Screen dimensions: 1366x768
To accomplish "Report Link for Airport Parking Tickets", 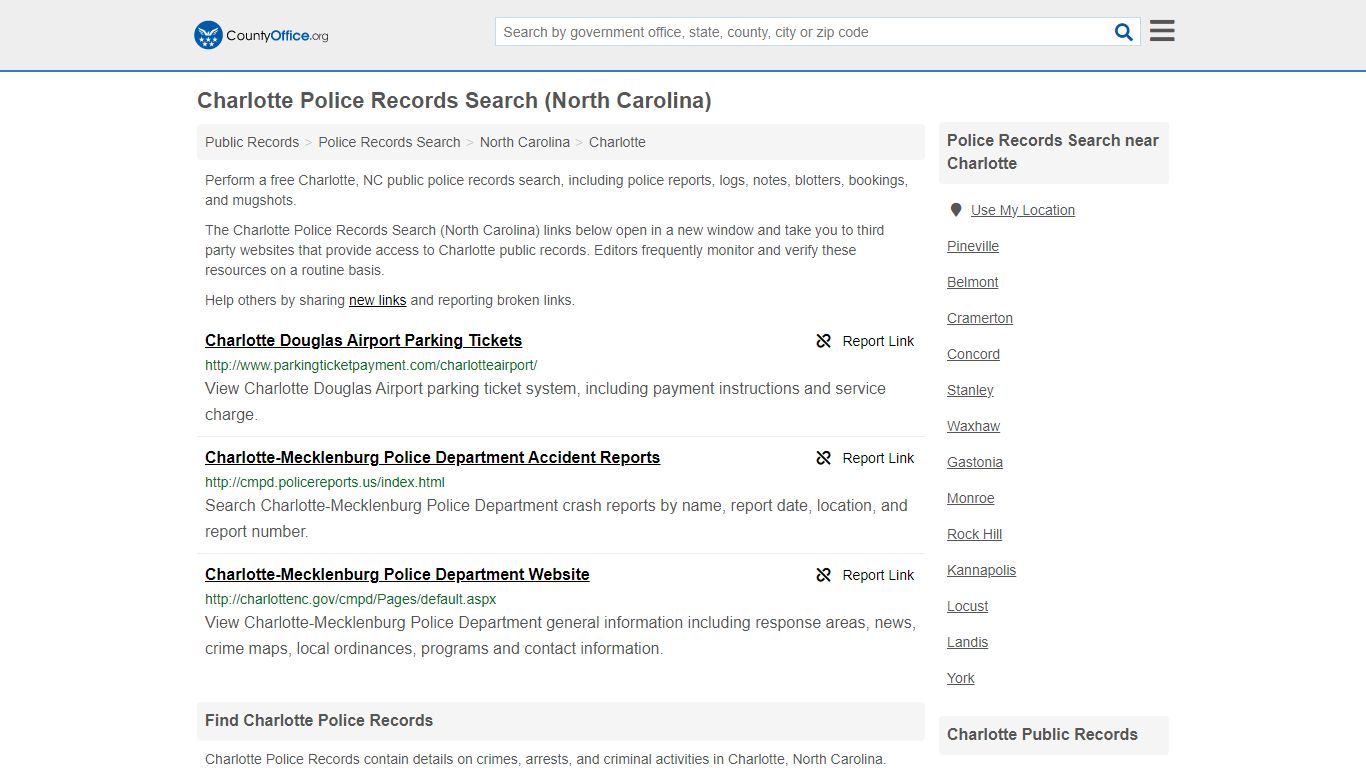I will click(x=878, y=341).
